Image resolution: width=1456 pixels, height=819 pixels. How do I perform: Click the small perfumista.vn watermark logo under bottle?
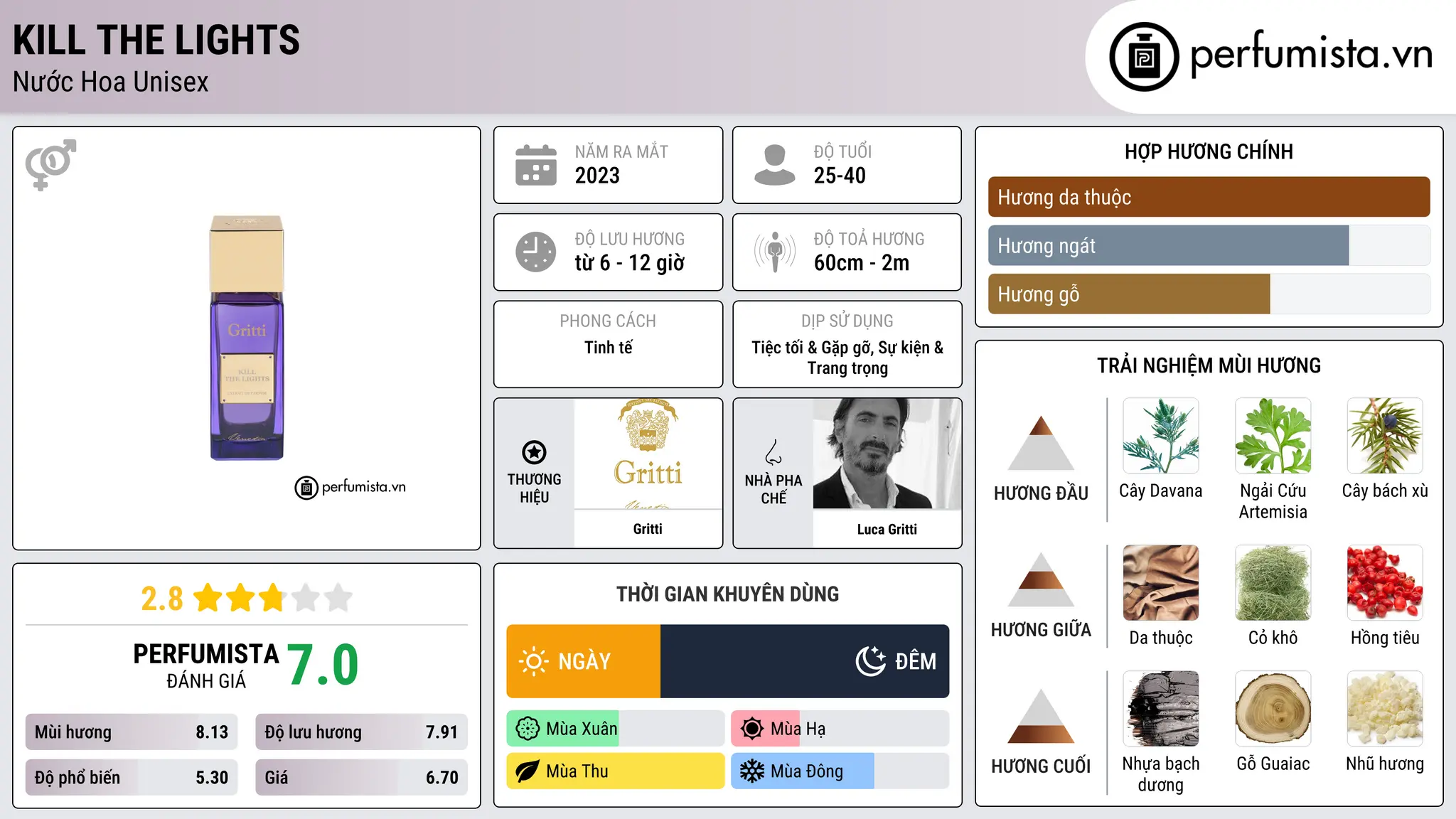pos(350,488)
